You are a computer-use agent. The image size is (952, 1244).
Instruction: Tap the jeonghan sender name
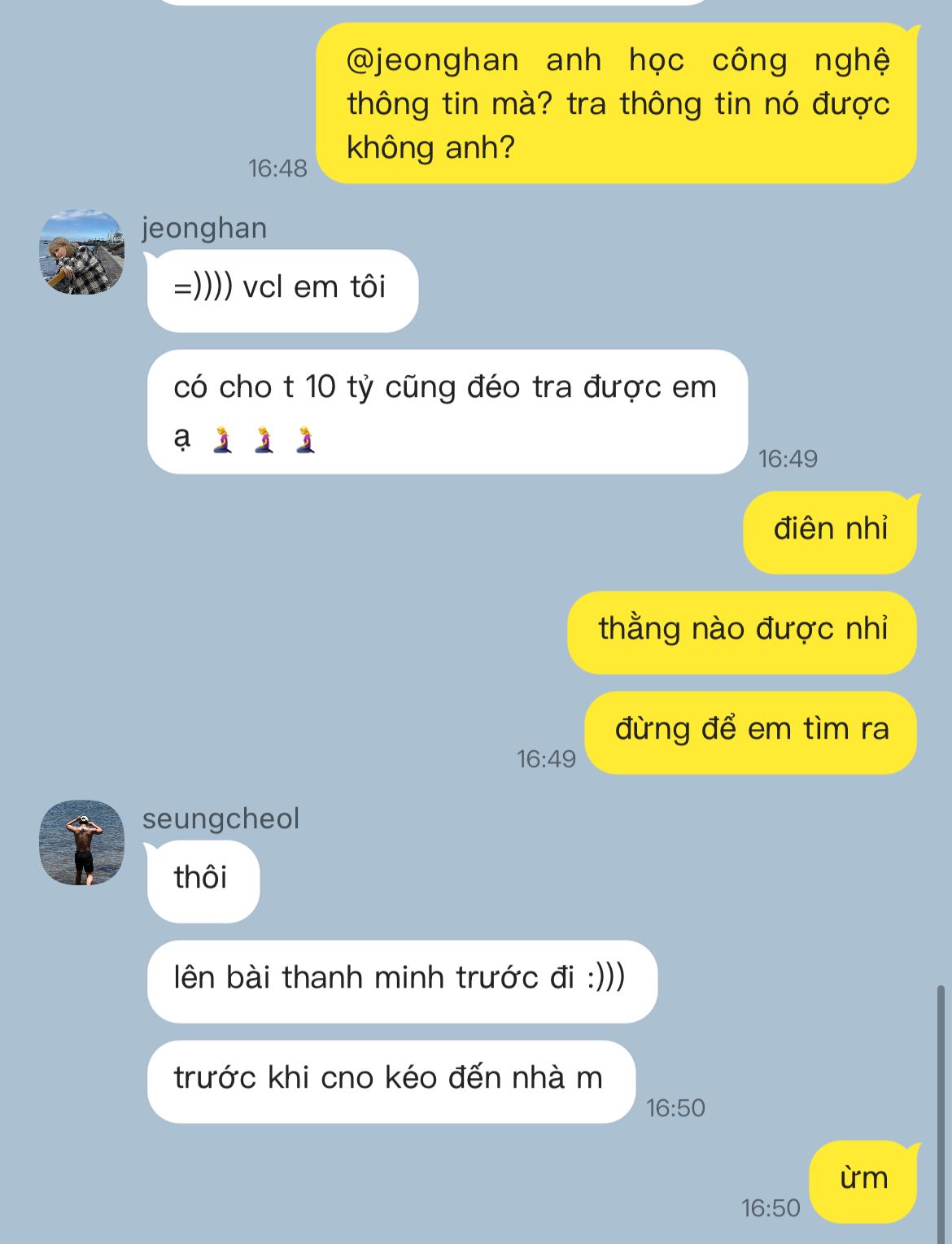tap(204, 229)
